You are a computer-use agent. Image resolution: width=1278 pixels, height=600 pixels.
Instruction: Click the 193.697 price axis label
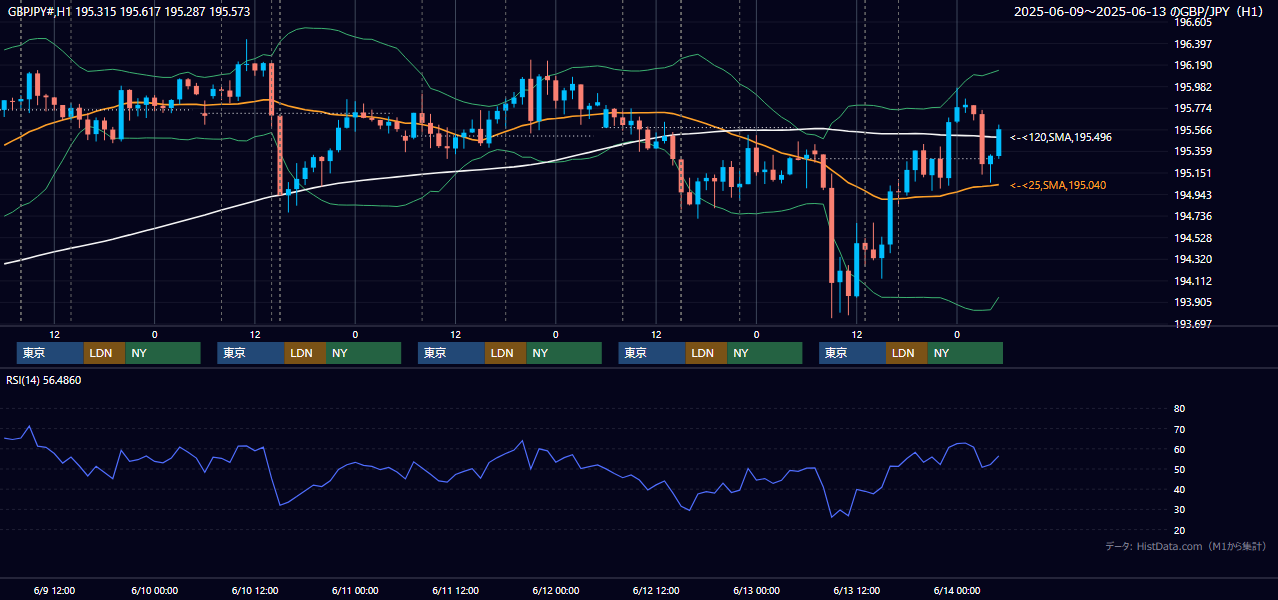1193,324
